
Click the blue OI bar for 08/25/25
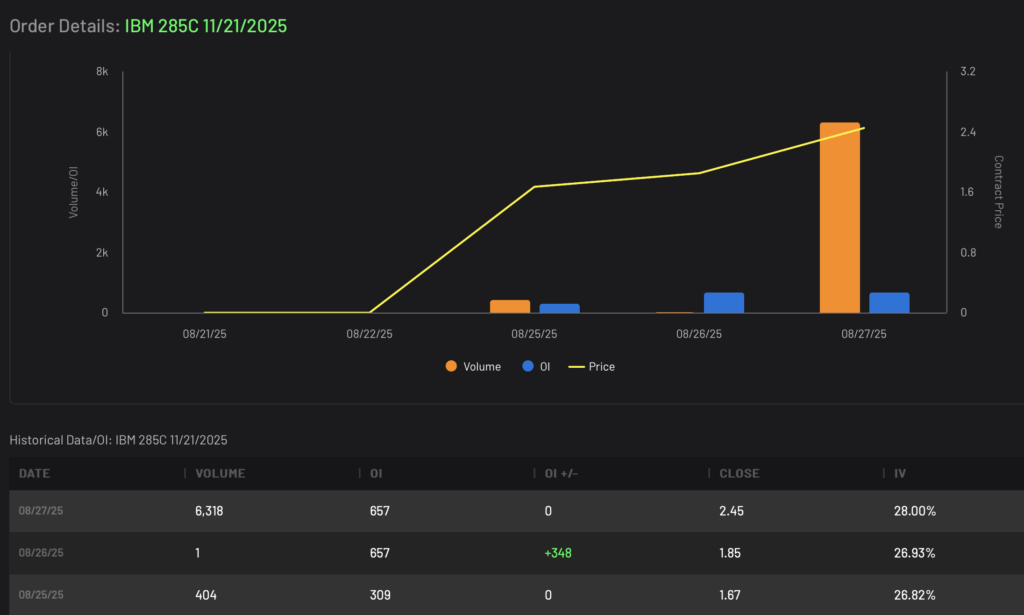[x=560, y=308]
